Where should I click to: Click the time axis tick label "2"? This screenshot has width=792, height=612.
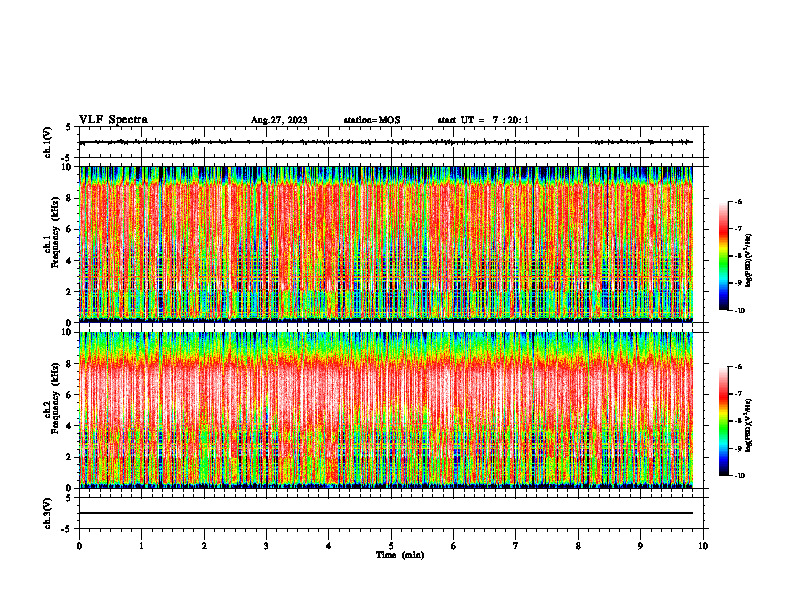click(204, 546)
